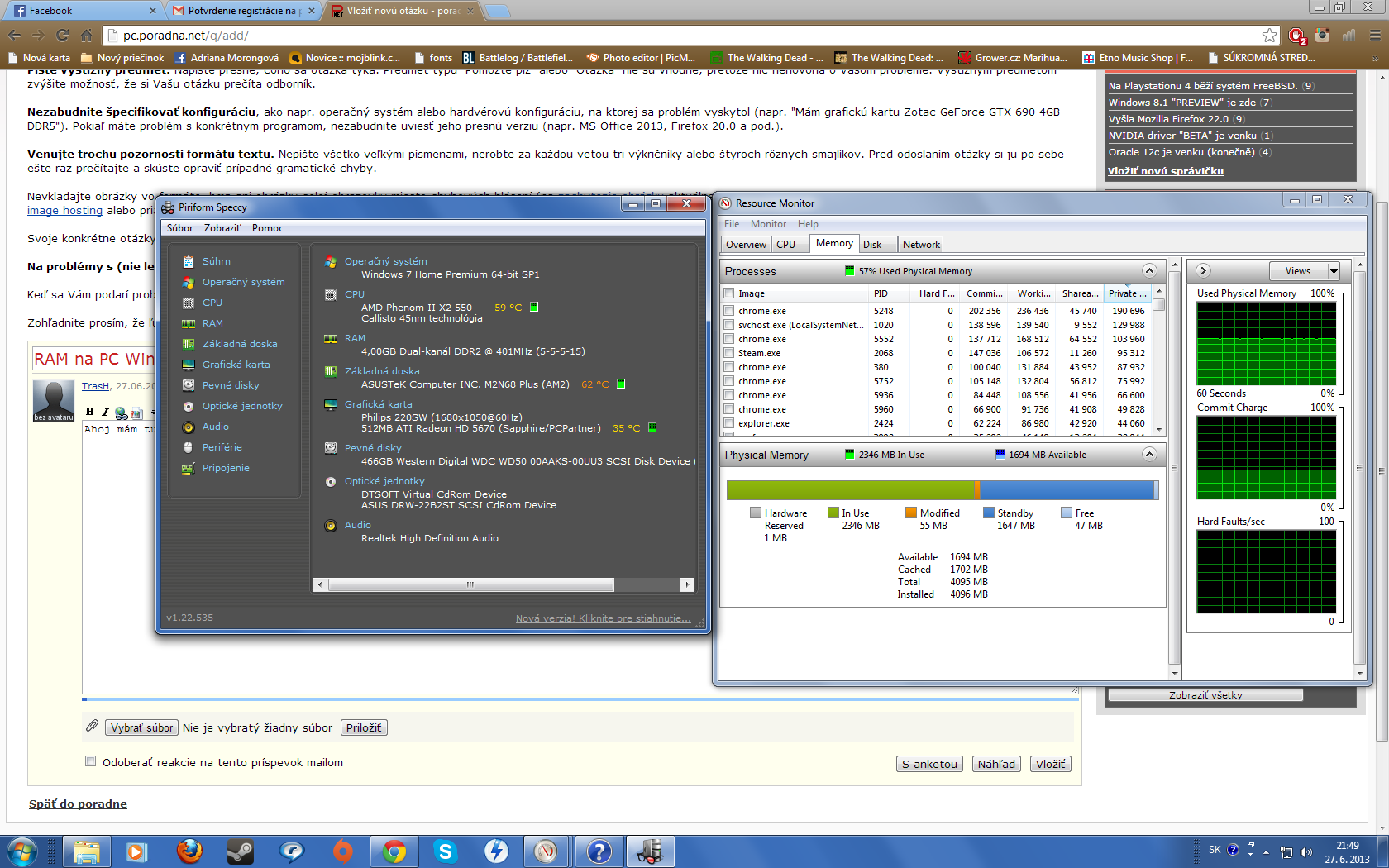Switch to Speccy via its taskbar icon
The height and width of the screenshot is (868, 1389).
(x=651, y=851)
